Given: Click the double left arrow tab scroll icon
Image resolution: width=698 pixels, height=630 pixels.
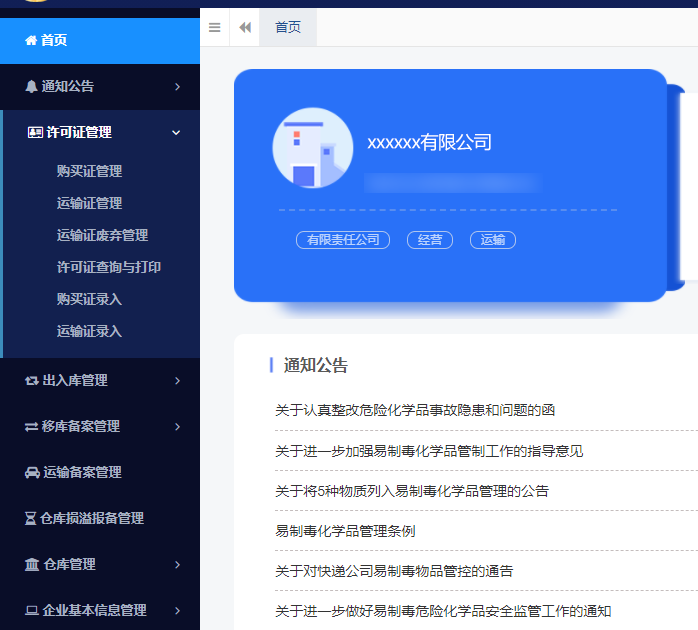Looking at the screenshot, I should (x=245, y=28).
